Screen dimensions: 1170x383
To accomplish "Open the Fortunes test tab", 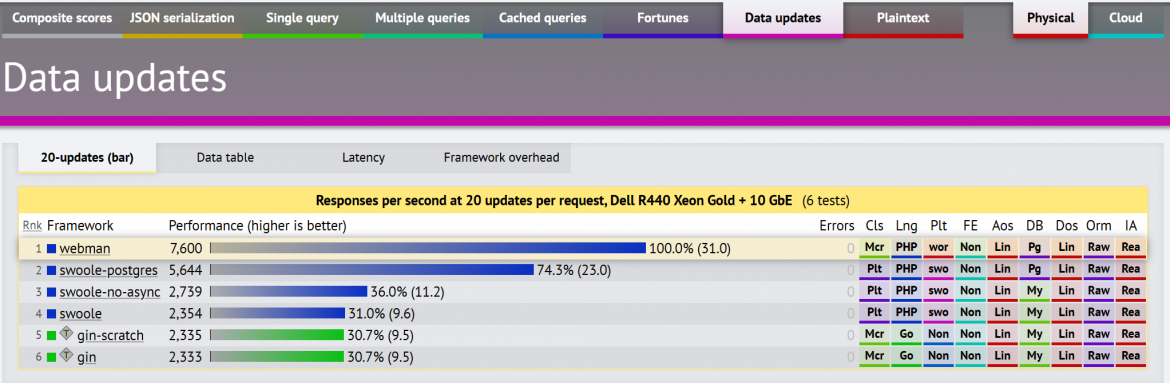I will click(663, 19).
